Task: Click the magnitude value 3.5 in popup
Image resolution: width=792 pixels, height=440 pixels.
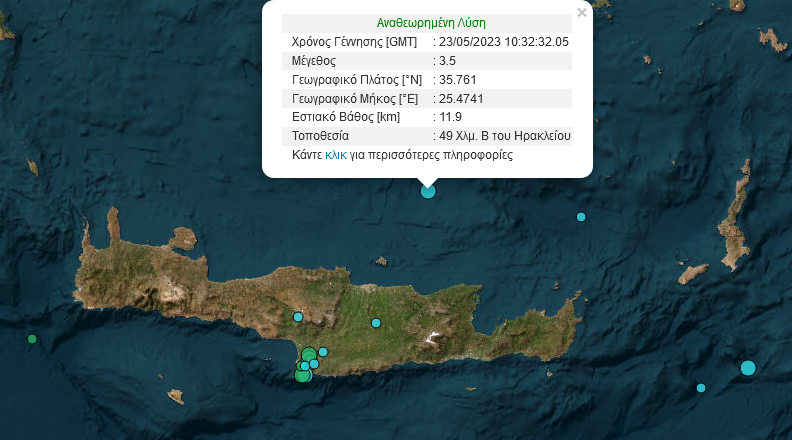Action: click(448, 61)
